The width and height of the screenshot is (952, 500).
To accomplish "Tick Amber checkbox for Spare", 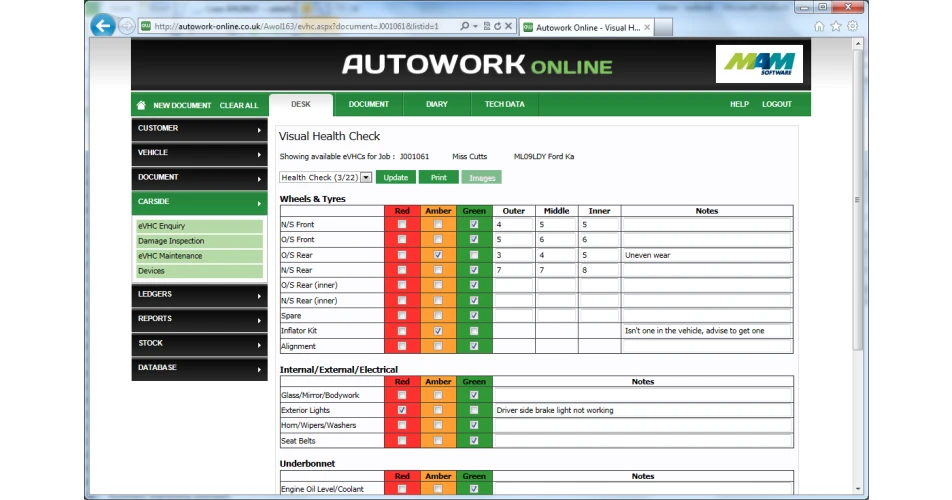I will [438, 316].
